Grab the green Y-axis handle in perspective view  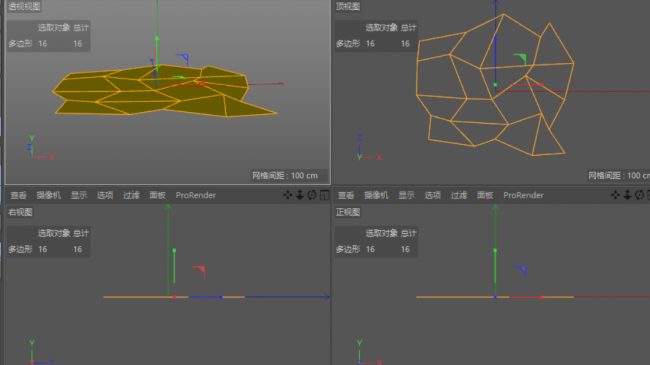157,38
